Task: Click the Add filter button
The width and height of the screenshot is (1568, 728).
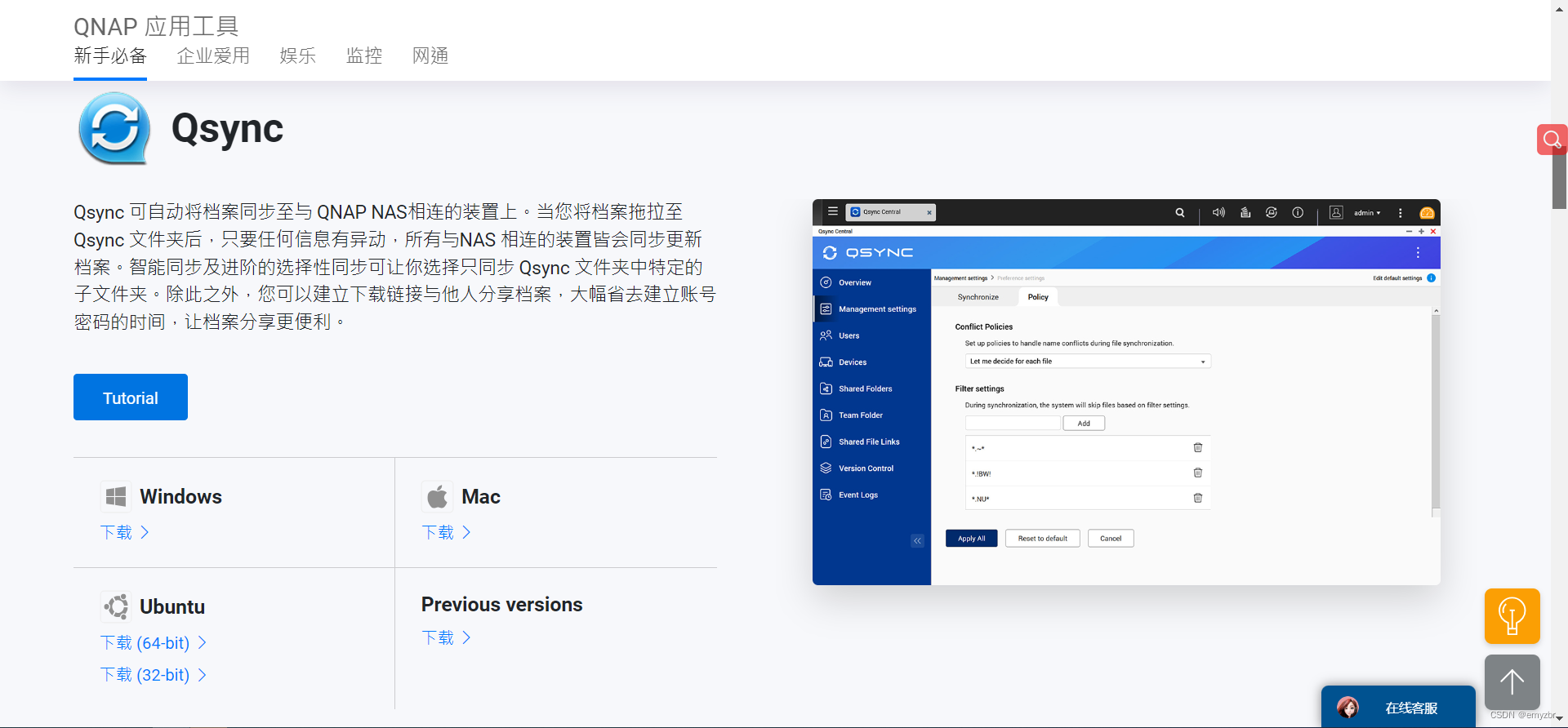Action: point(1084,423)
